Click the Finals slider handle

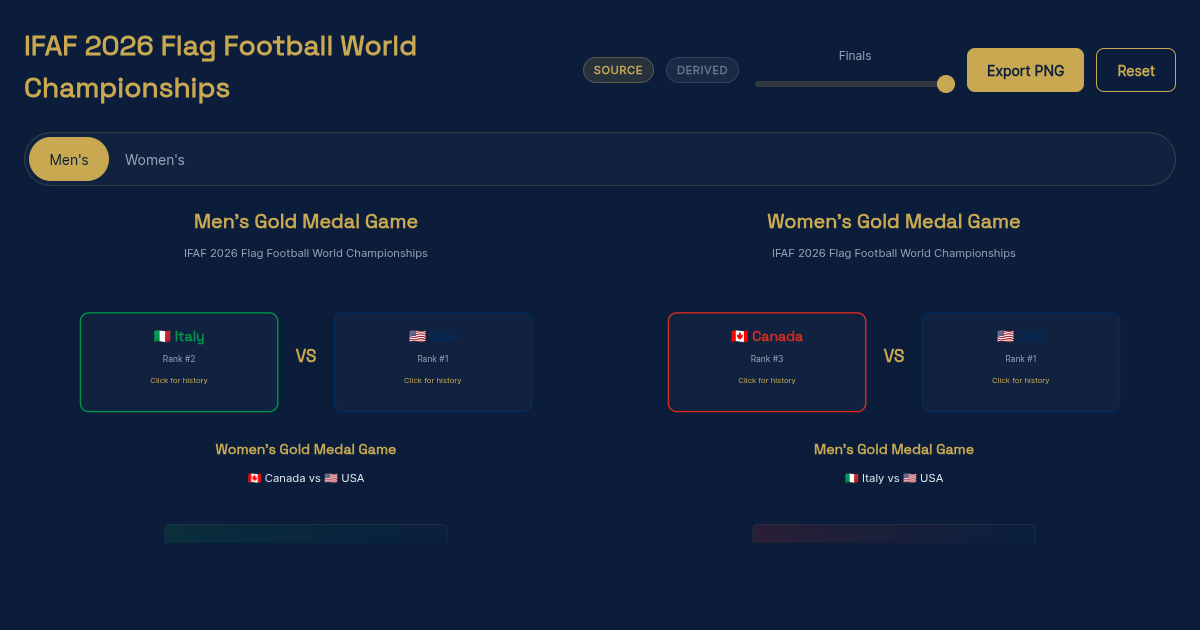click(x=945, y=84)
